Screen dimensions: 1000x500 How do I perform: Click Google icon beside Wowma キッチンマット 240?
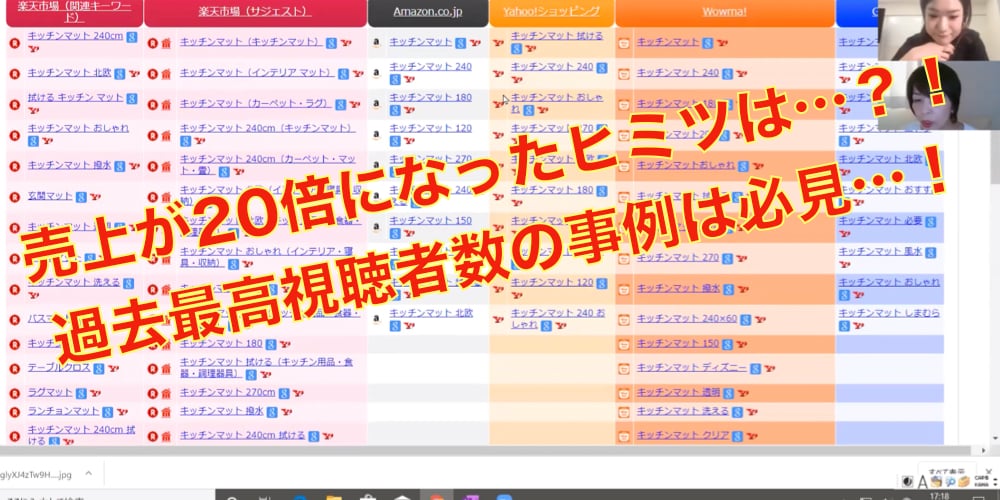[726, 74]
